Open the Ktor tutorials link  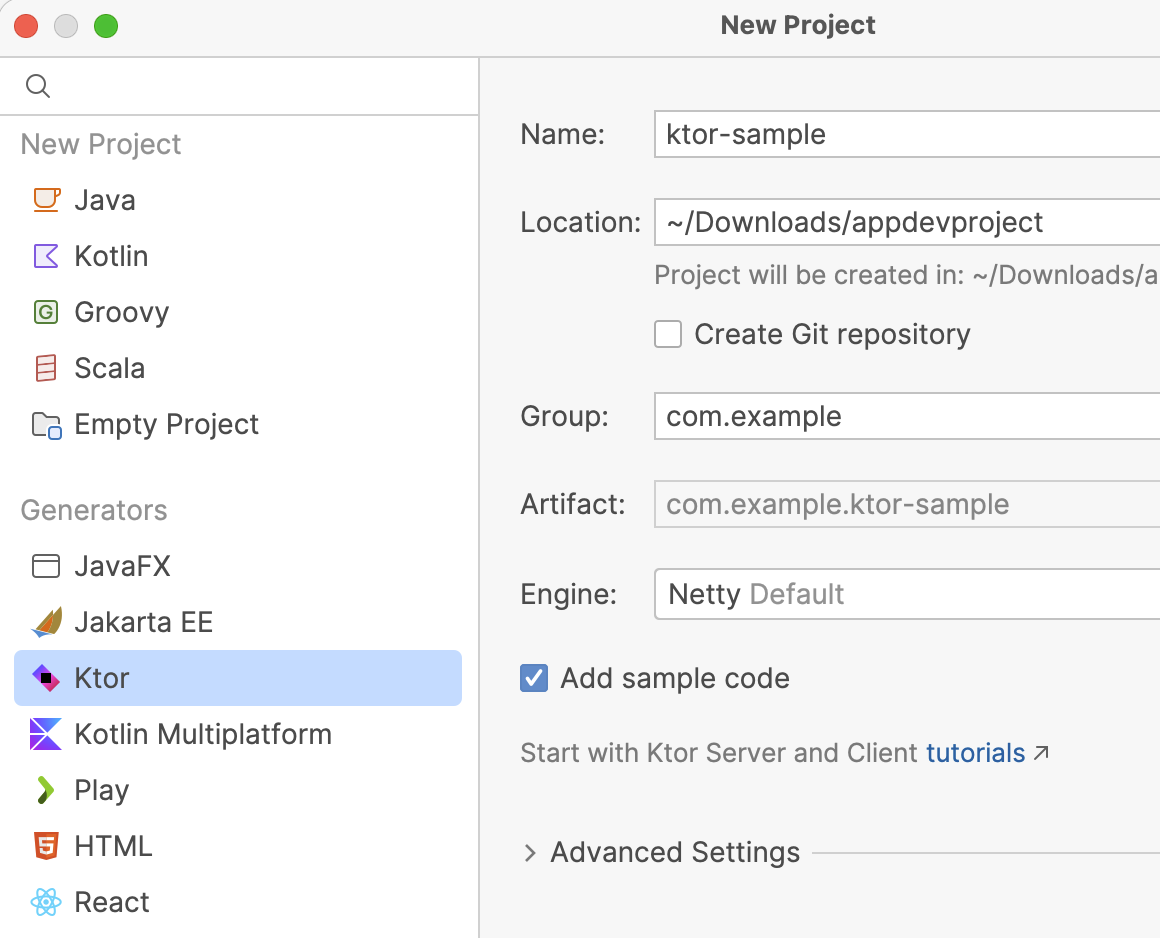[x=976, y=753]
